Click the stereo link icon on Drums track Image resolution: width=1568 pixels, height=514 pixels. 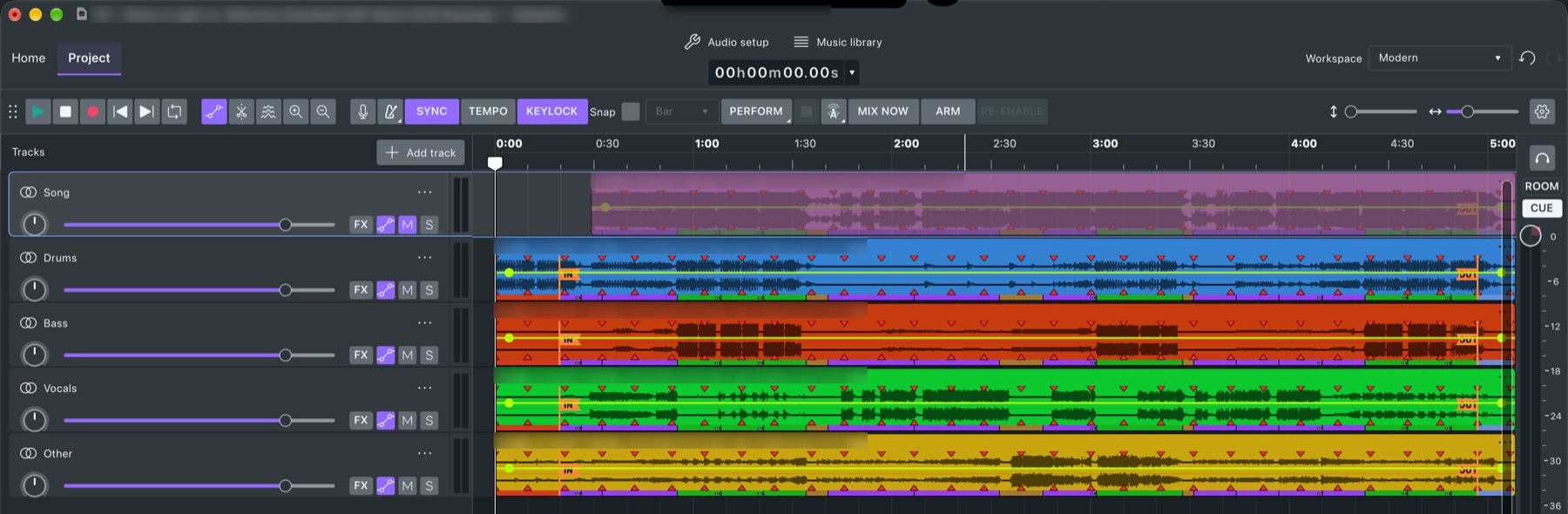point(29,258)
